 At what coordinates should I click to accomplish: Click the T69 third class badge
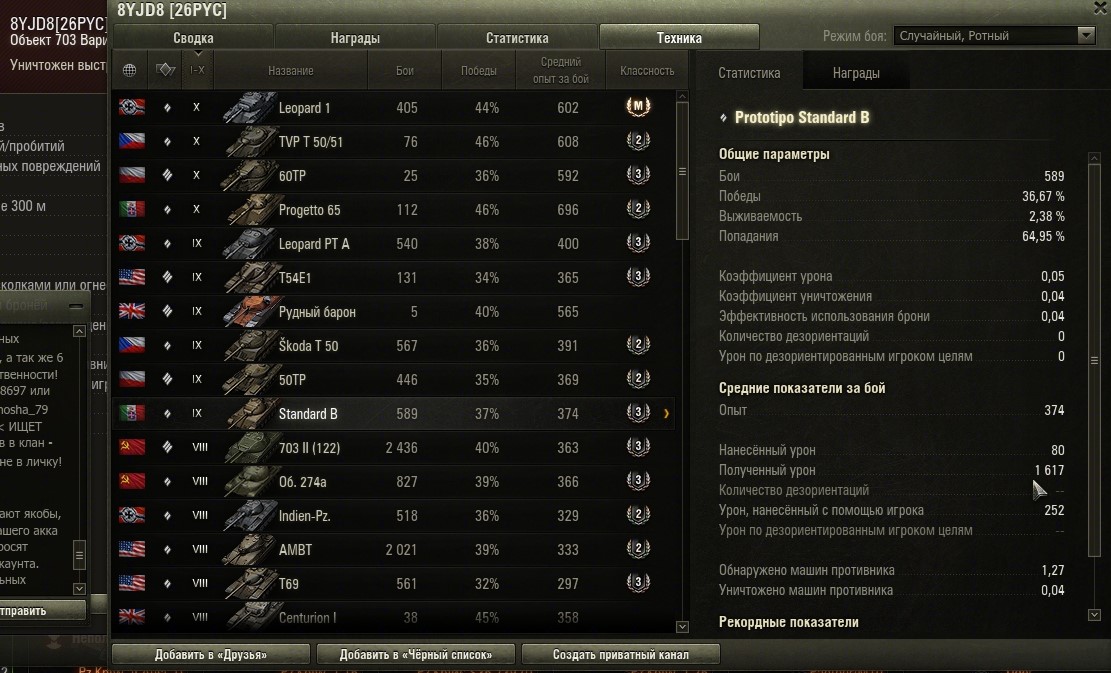coord(638,582)
